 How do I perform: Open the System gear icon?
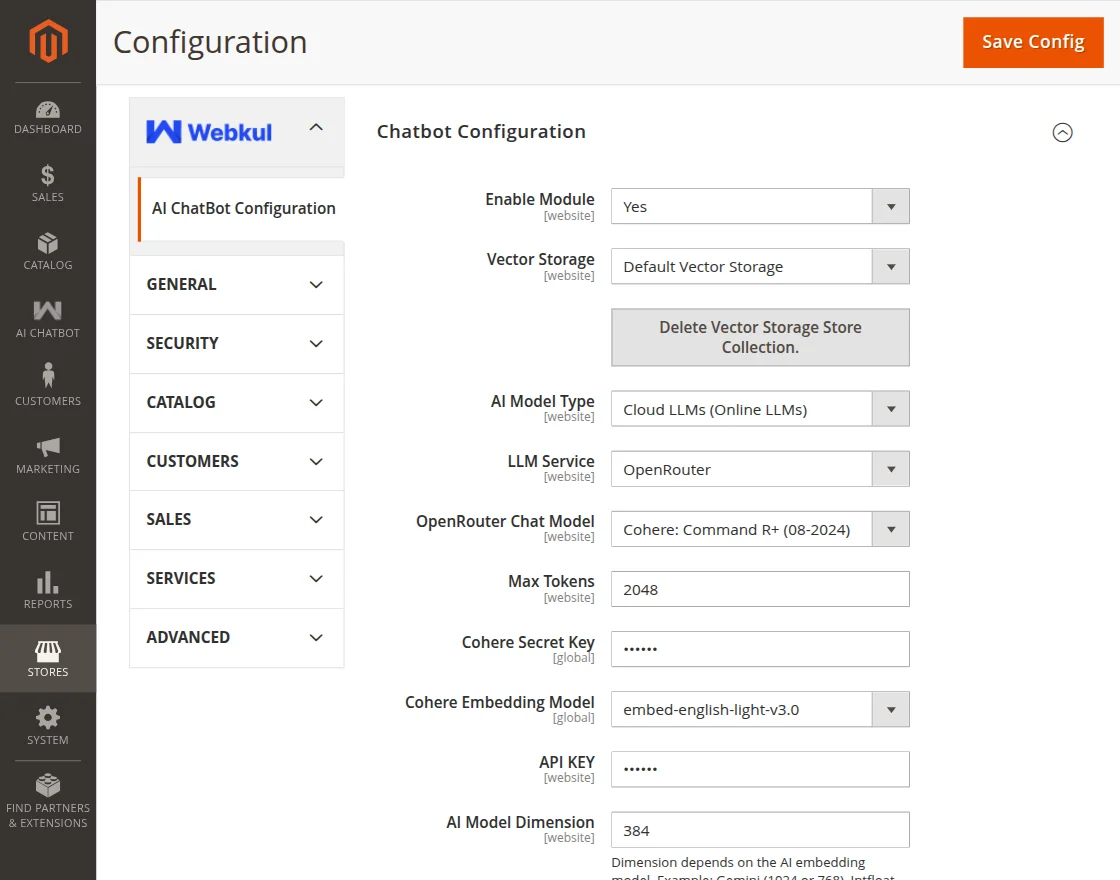[48, 718]
